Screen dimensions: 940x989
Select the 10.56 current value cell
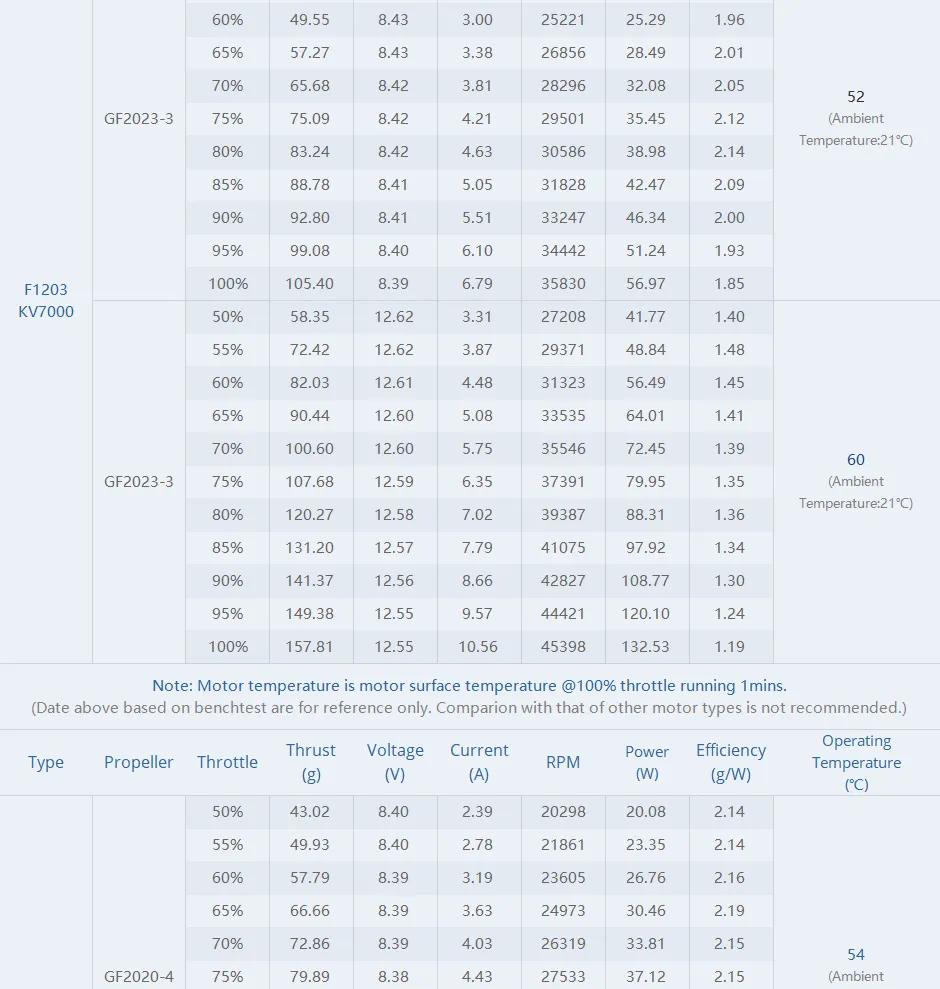pos(478,646)
